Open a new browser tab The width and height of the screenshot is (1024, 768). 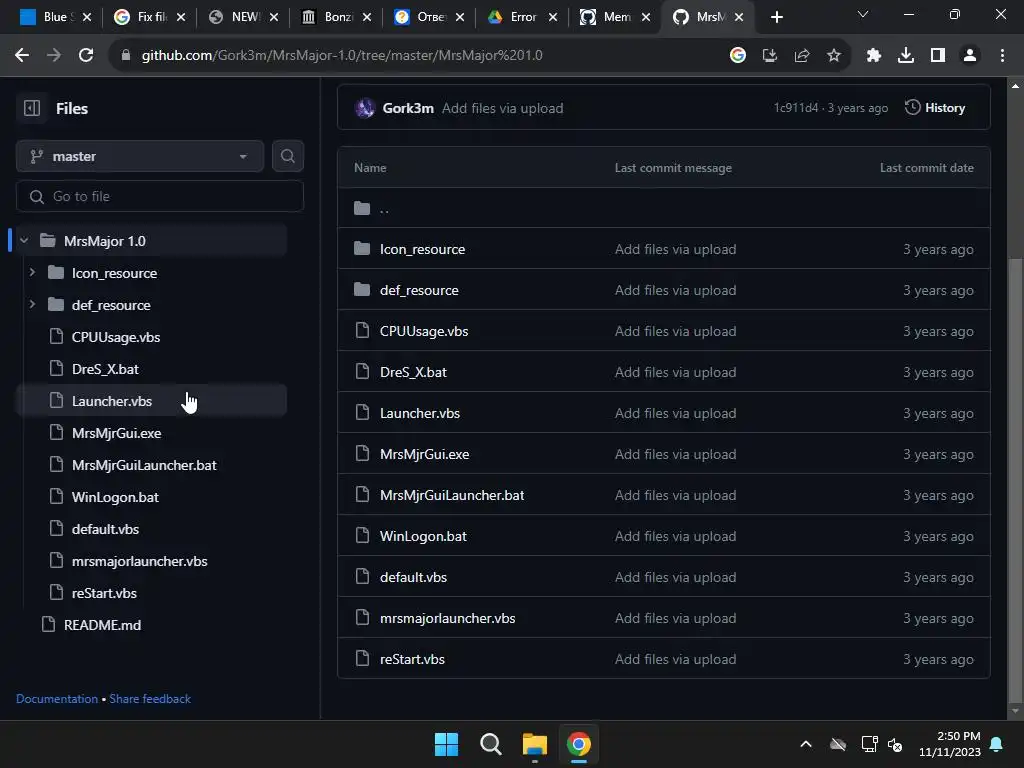point(776,17)
